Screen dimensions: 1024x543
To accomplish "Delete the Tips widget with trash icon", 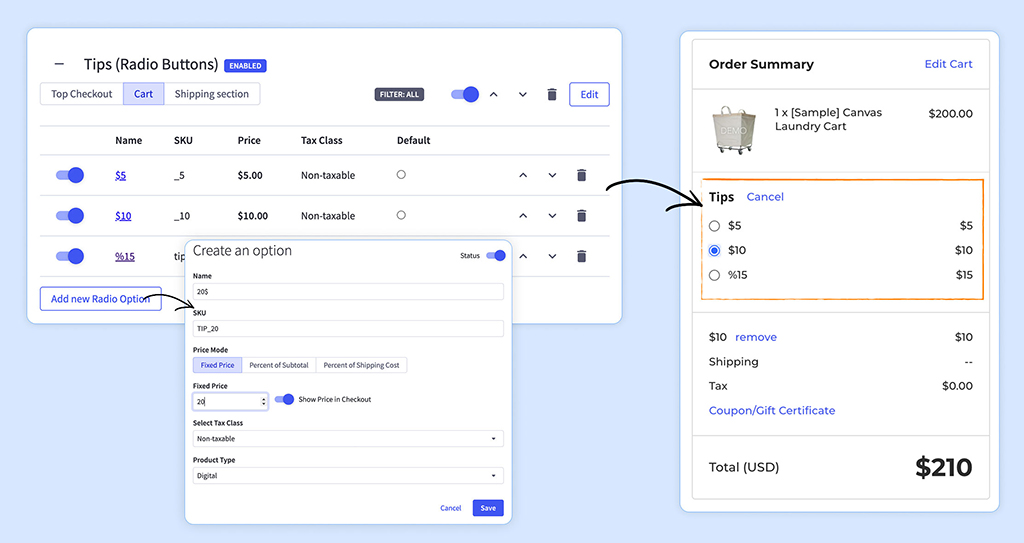I will [x=552, y=95].
